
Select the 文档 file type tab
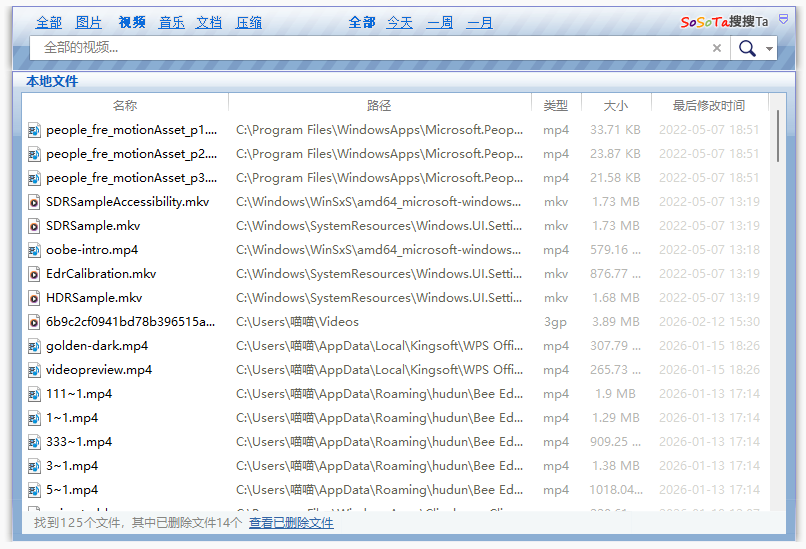pyautogui.click(x=209, y=22)
